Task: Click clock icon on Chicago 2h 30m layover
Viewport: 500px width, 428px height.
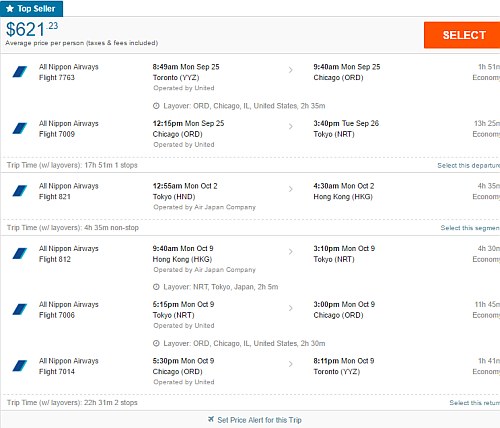Action: 156,343
